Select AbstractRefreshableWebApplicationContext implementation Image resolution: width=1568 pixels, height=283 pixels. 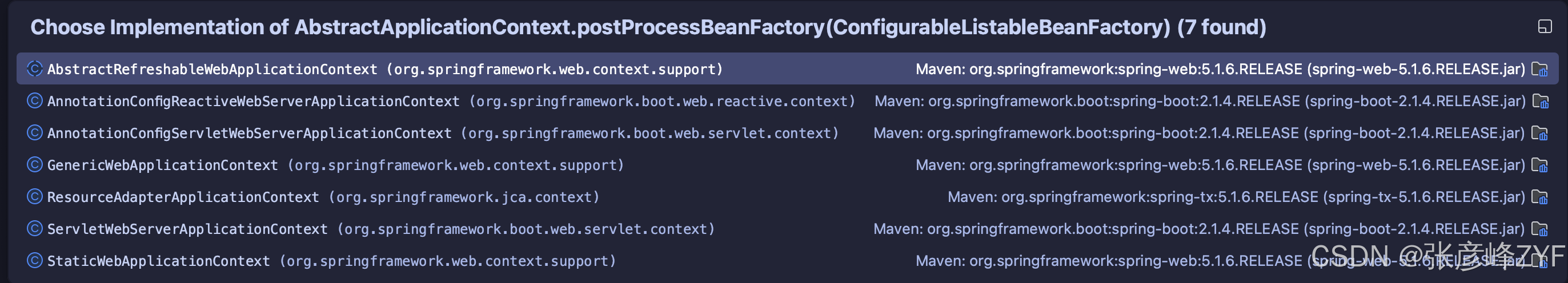(x=212, y=70)
